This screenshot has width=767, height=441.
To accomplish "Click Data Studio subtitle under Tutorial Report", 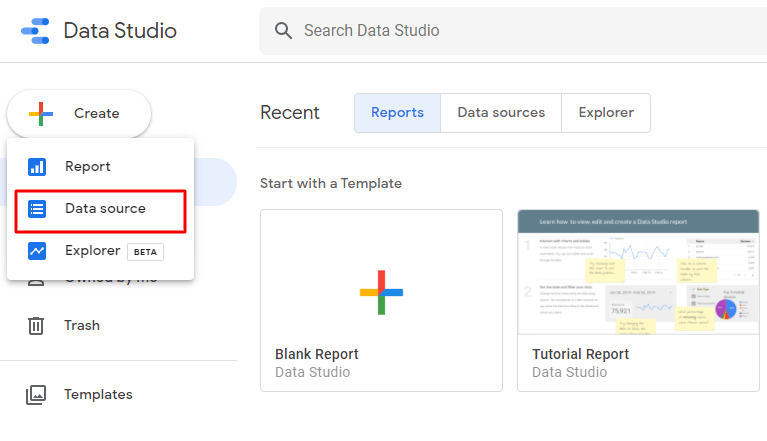I will [569, 373].
